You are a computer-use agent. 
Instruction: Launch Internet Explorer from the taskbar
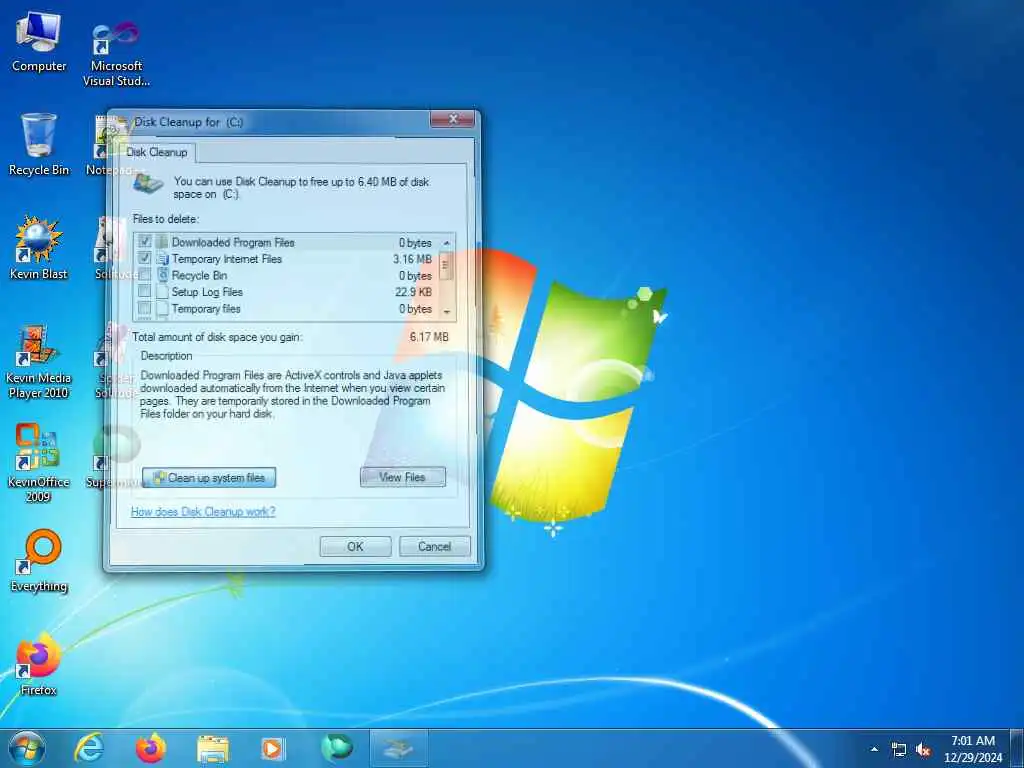tap(89, 748)
